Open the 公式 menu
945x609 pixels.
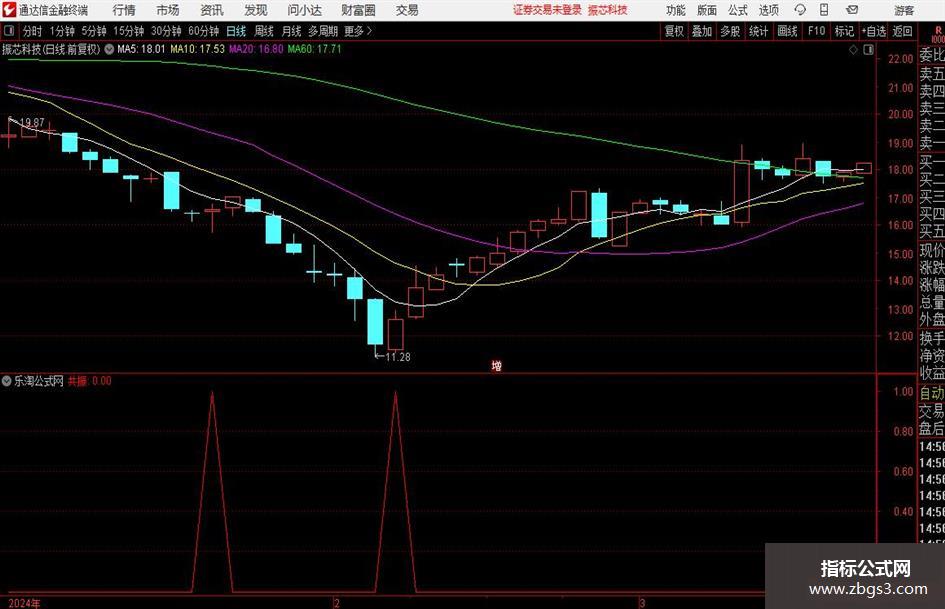[738, 10]
